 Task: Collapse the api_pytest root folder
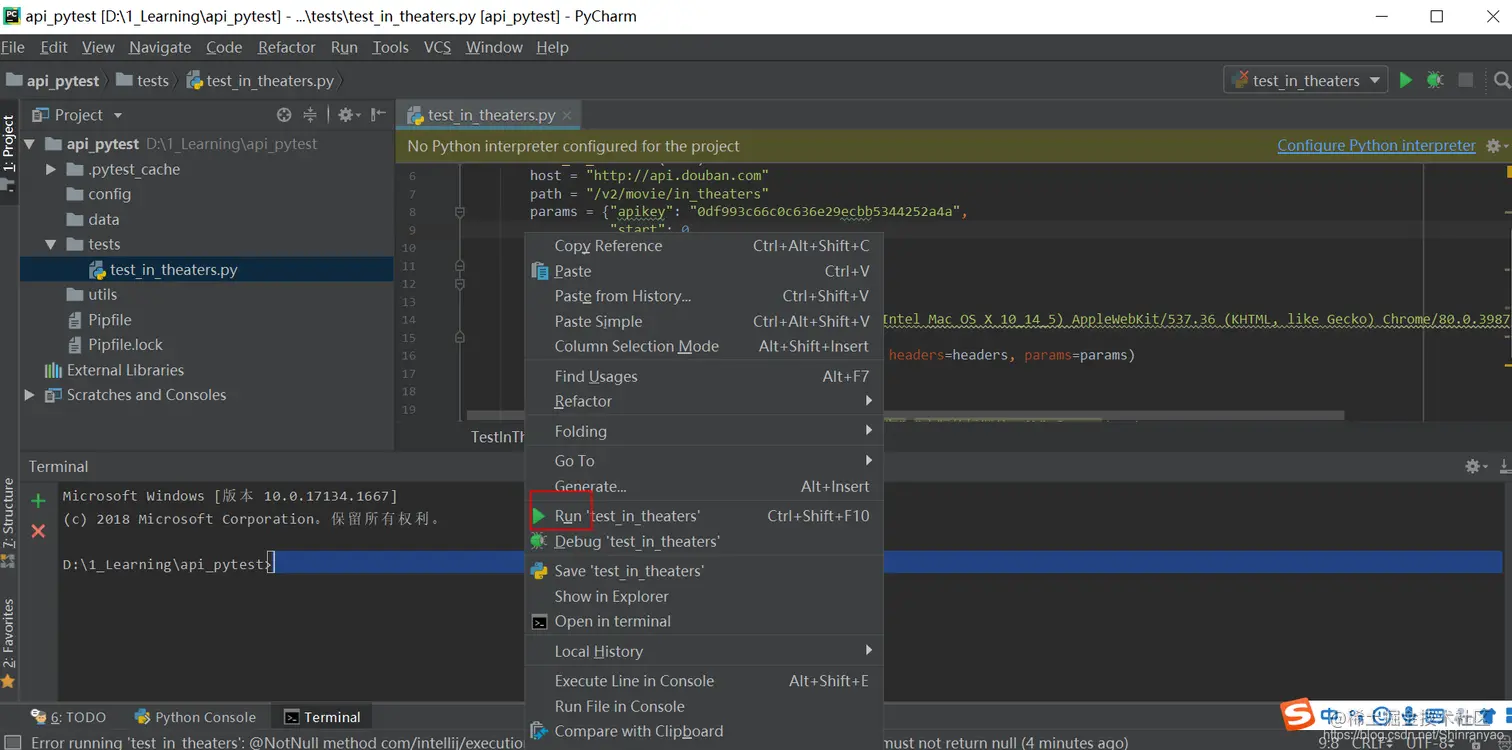pos(29,144)
